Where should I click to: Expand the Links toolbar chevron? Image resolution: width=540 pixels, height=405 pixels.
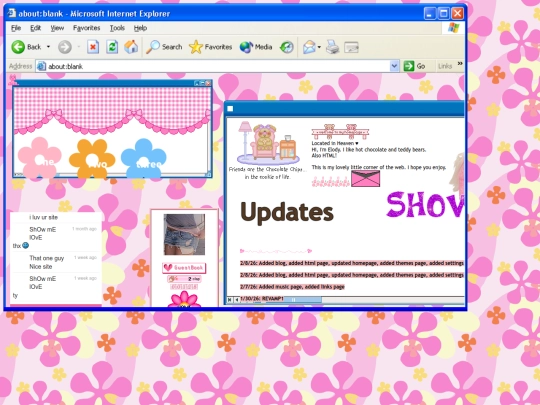point(460,64)
